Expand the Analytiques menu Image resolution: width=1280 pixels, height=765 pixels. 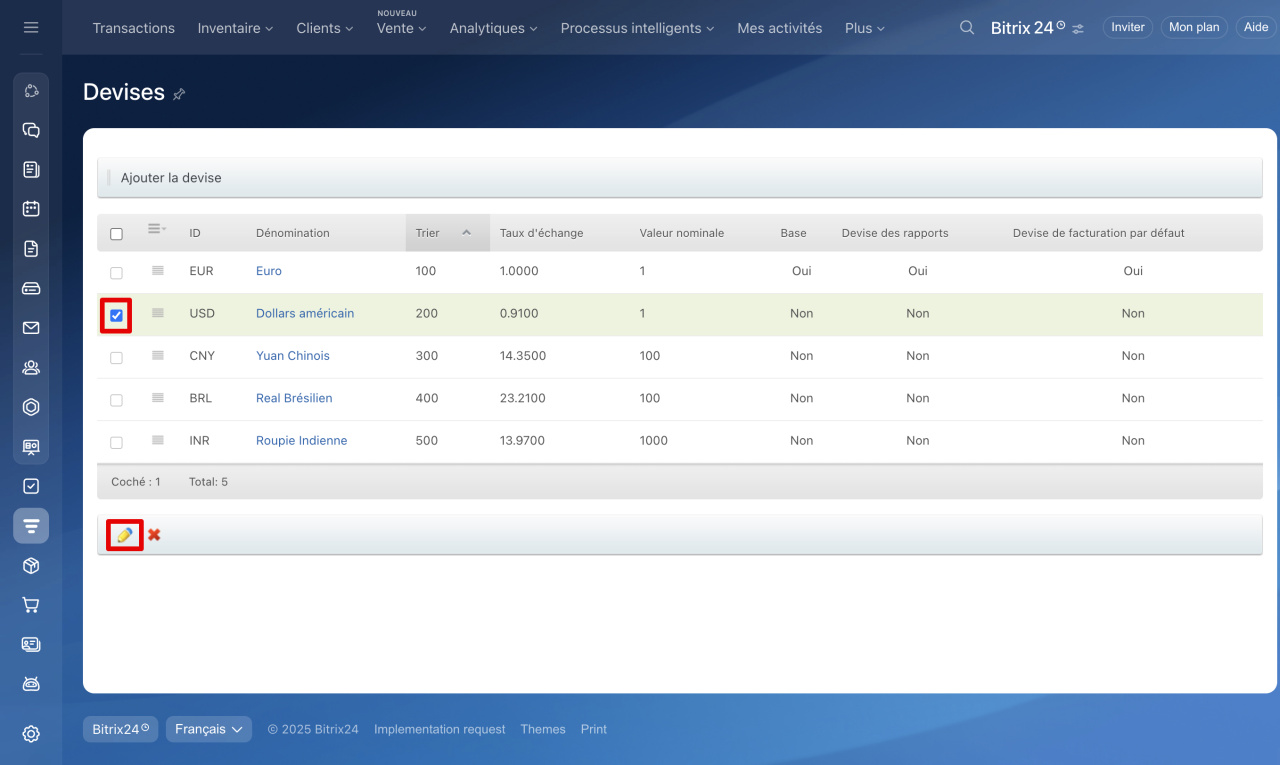tap(494, 28)
